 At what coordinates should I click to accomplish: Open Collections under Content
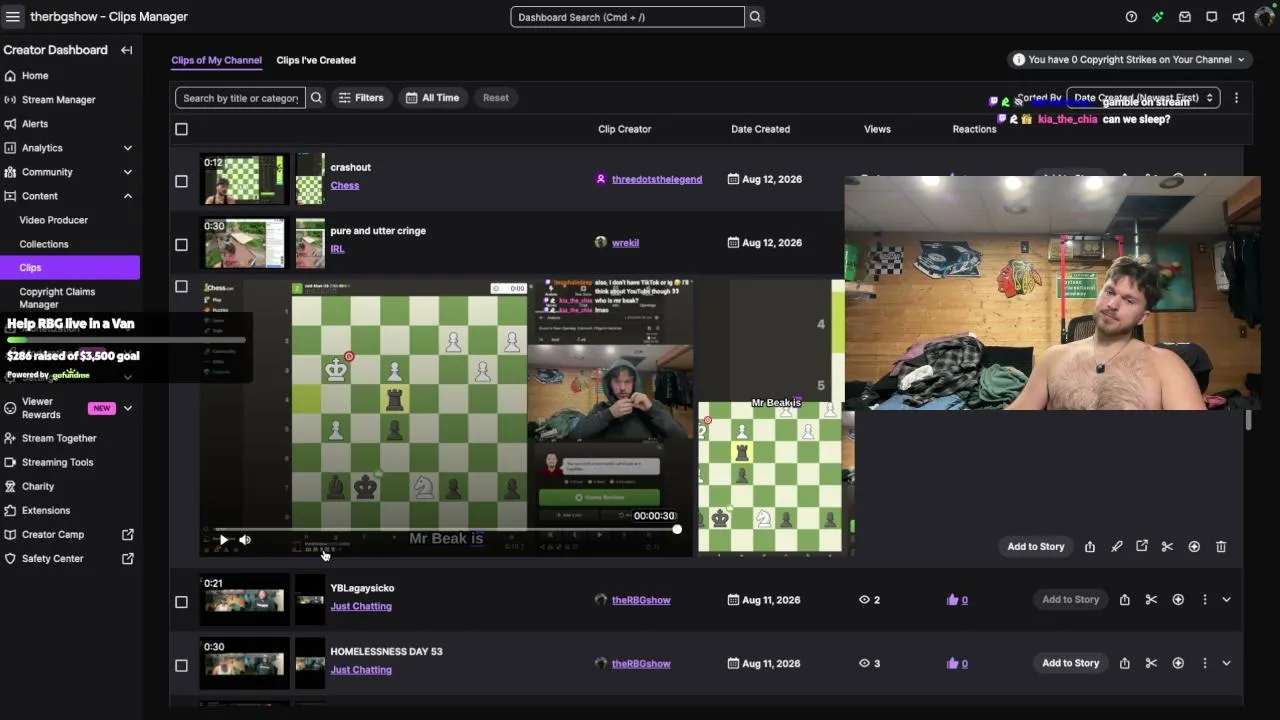(44, 244)
